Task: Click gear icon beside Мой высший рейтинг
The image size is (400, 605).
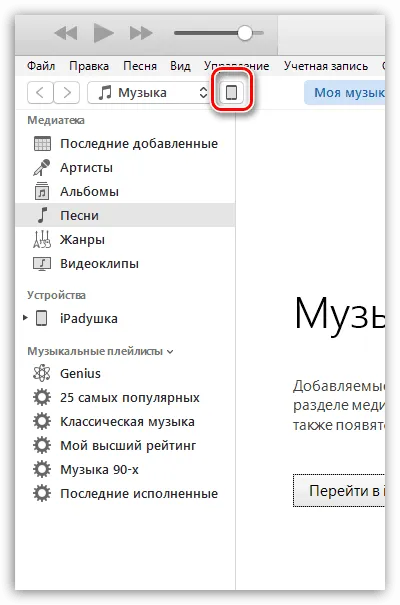Action: click(x=42, y=445)
